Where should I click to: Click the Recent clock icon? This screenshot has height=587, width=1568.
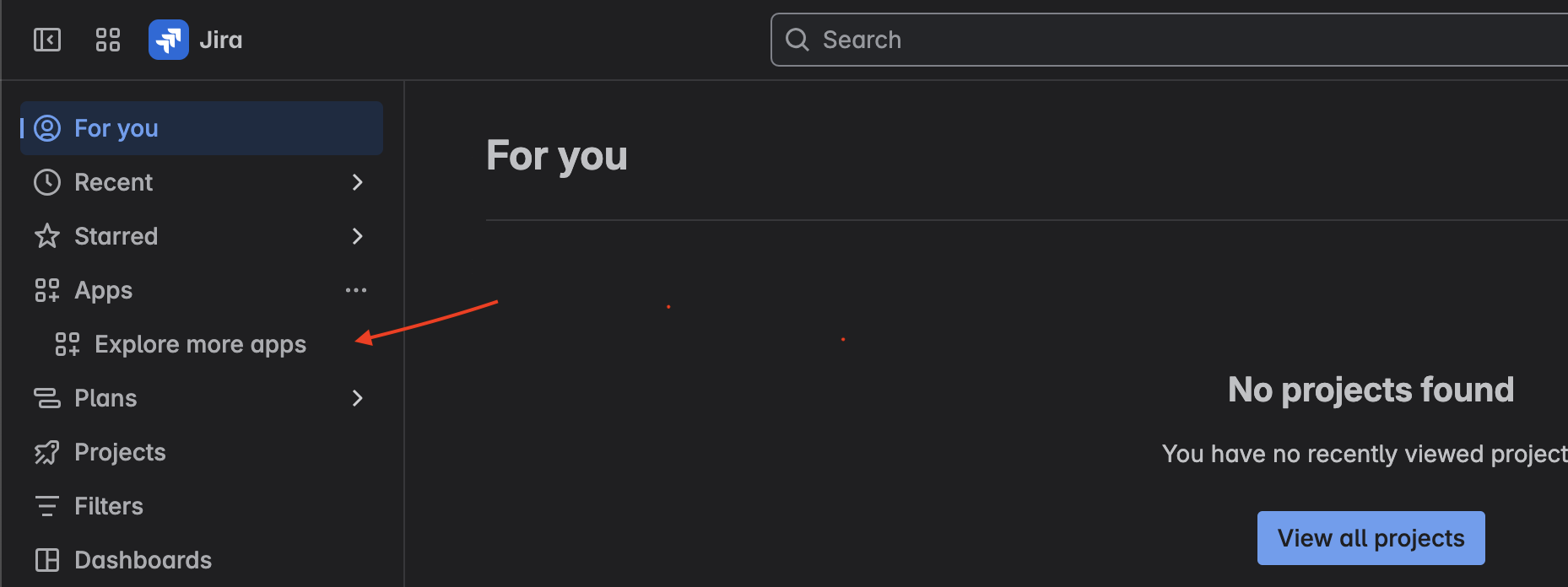[46, 181]
